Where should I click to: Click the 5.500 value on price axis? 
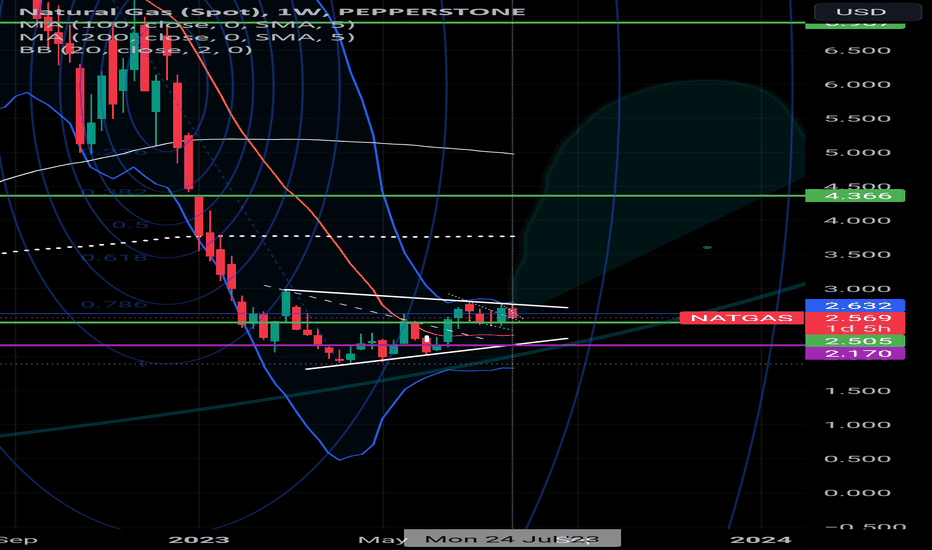coord(857,118)
